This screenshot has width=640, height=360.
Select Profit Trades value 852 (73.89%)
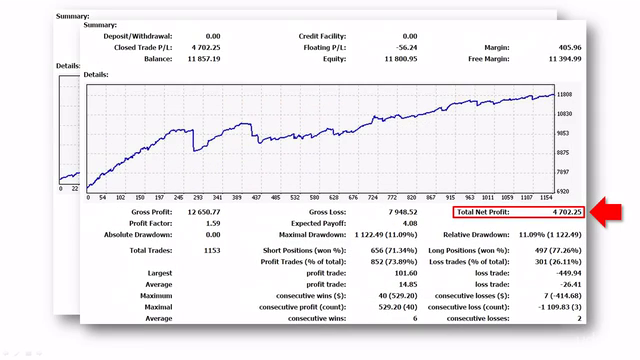[x=394, y=262]
